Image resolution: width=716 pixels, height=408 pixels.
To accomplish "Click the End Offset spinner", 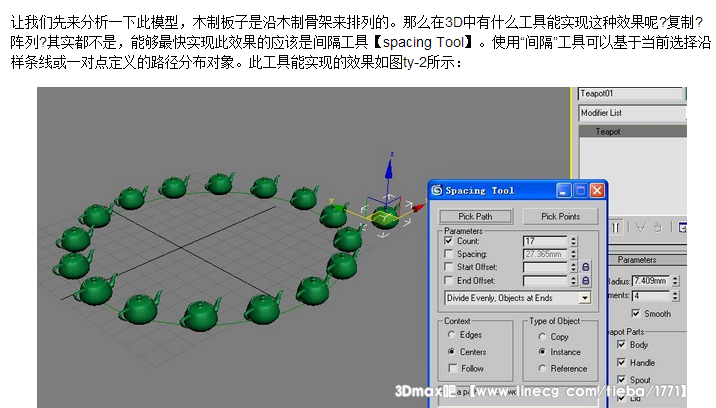I will (x=574, y=281).
